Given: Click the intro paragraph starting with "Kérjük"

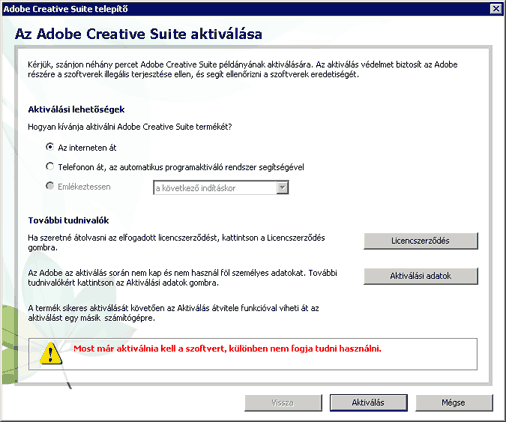Looking at the screenshot, I should [242, 69].
